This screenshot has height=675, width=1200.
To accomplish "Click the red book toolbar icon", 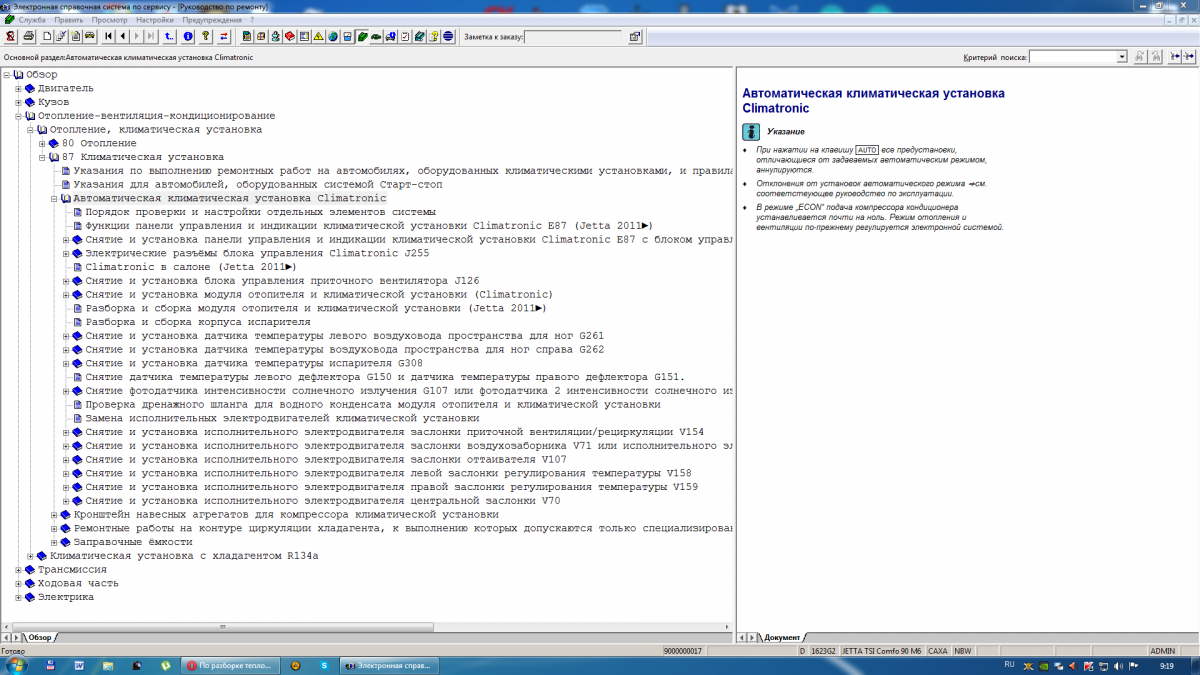I will 290,37.
